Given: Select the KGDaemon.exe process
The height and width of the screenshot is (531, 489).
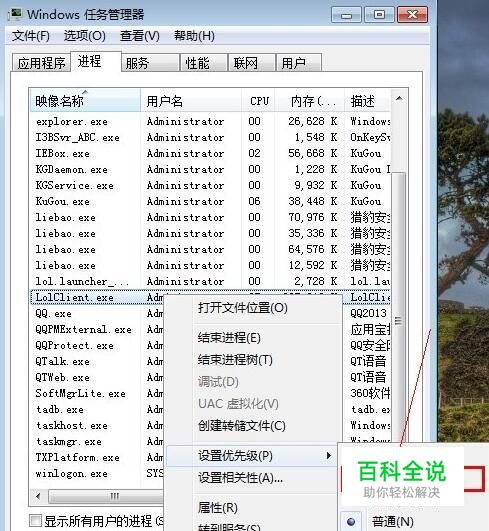Looking at the screenshot, I should coord(210,169).
